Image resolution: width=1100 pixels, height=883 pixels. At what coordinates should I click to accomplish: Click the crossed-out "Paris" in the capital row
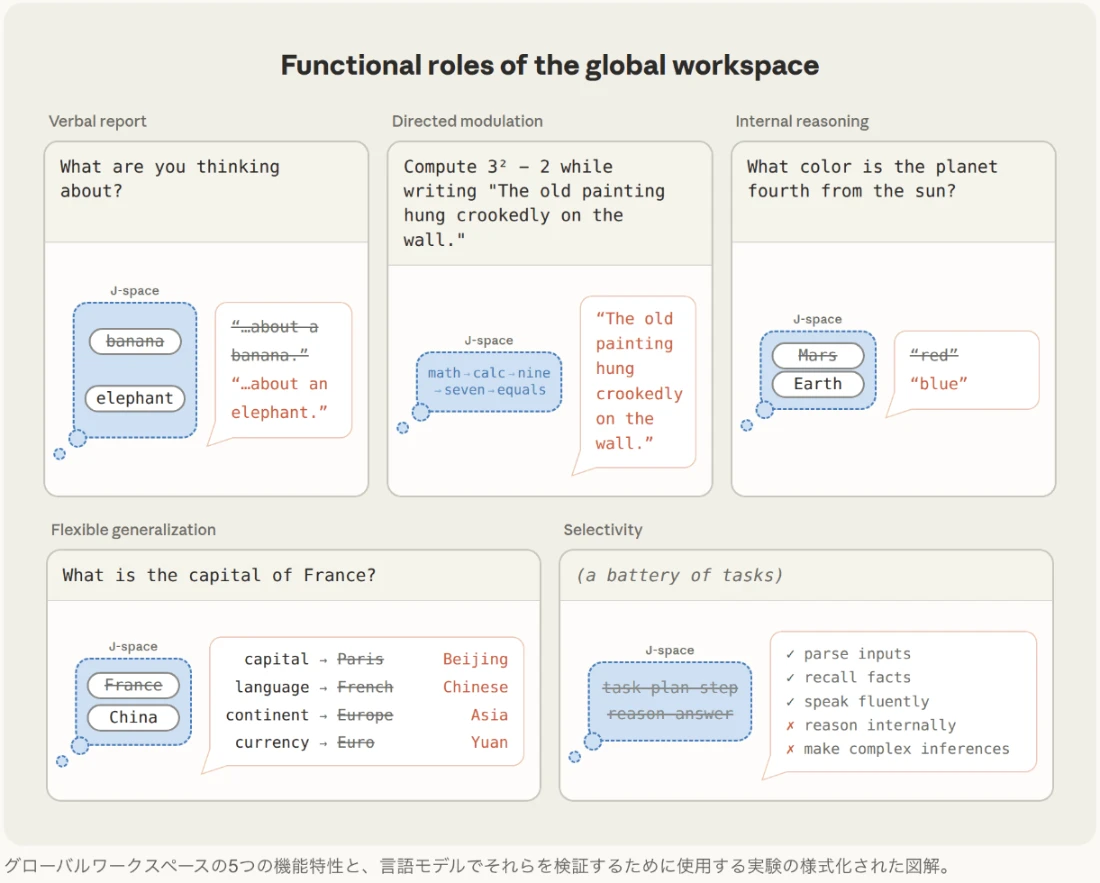tap(361, 659)
